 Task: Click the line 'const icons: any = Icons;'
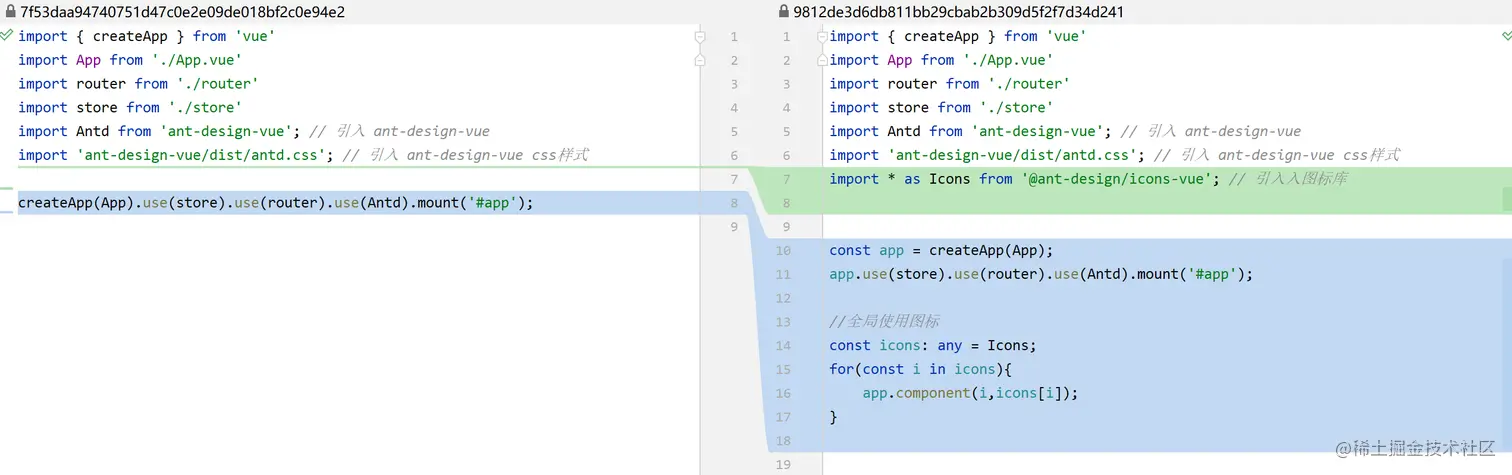click(x=933, y=345)
